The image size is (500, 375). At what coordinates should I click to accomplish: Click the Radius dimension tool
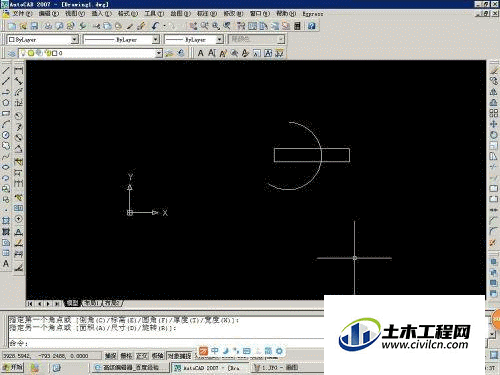18,116
